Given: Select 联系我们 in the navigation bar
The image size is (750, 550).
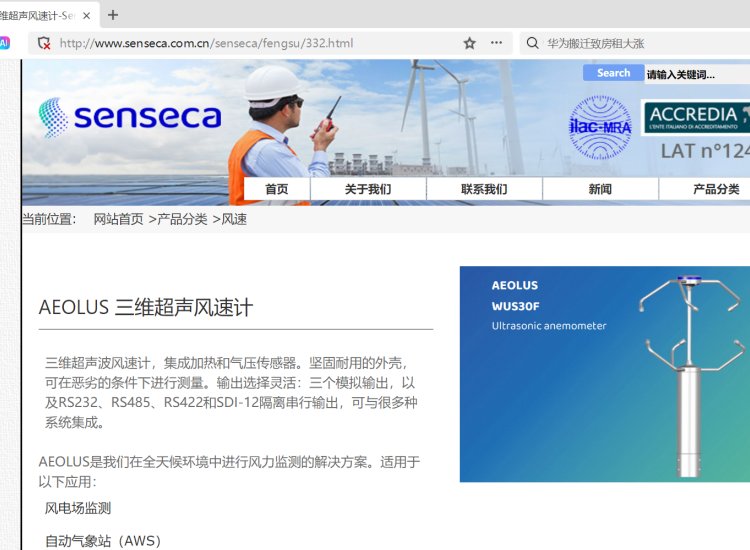Looking at the screenshot, I should (x=484, y=189).
